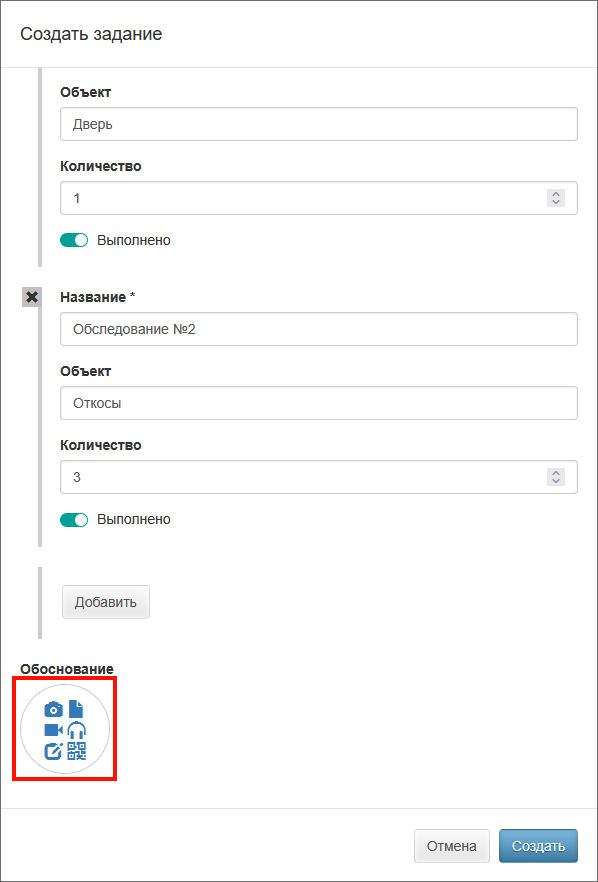The height and width of the screenshot is (882, 598).
Task: Focus the Объект field containing Откосы
Action: (x=319, y=403)
